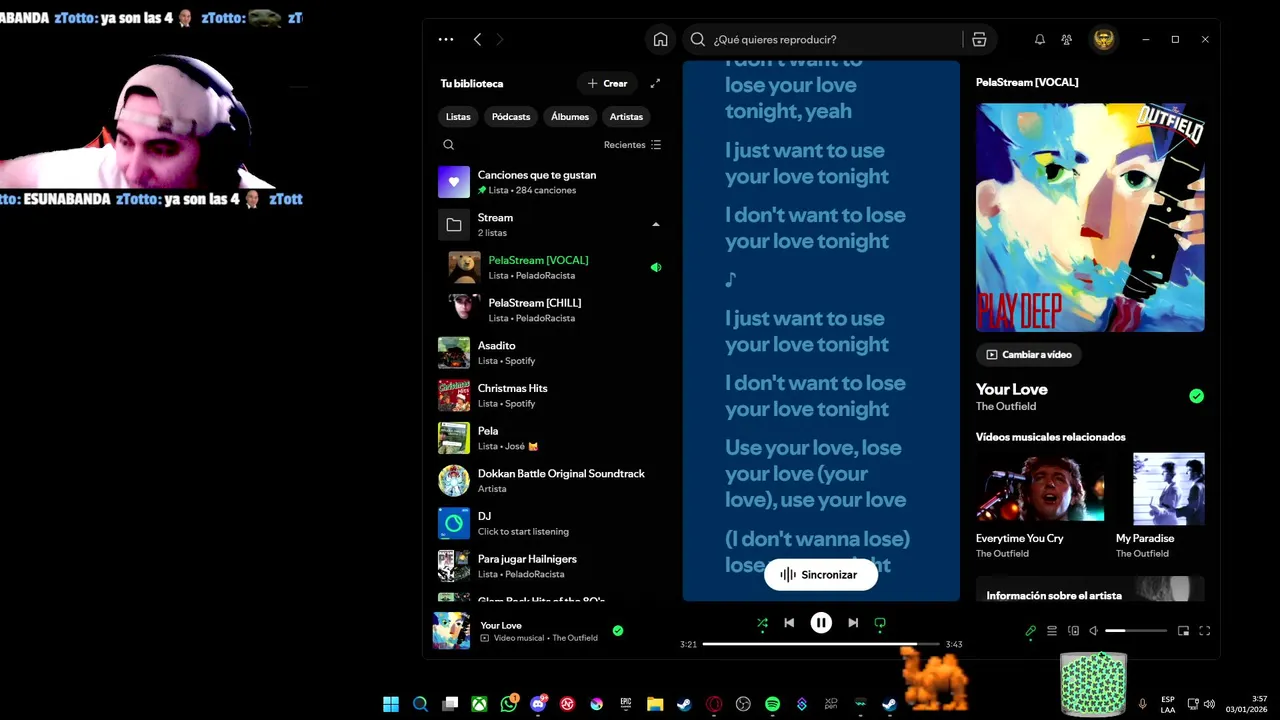Skip to next track
Screen dimensions: 1280x720
tap(853, 623)
